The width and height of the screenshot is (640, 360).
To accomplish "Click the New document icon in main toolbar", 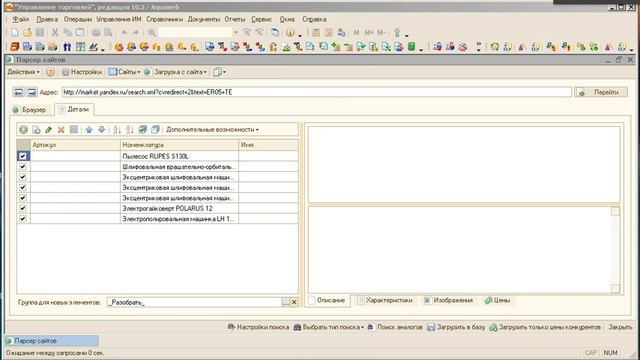I will click(x=15, y=33).
